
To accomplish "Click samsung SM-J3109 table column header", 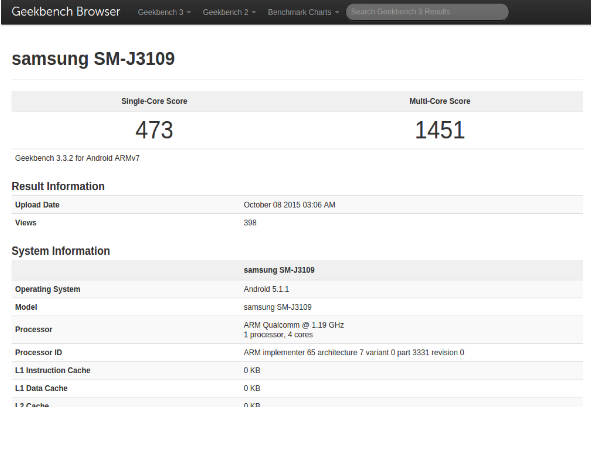I will [x=279, y=270].
